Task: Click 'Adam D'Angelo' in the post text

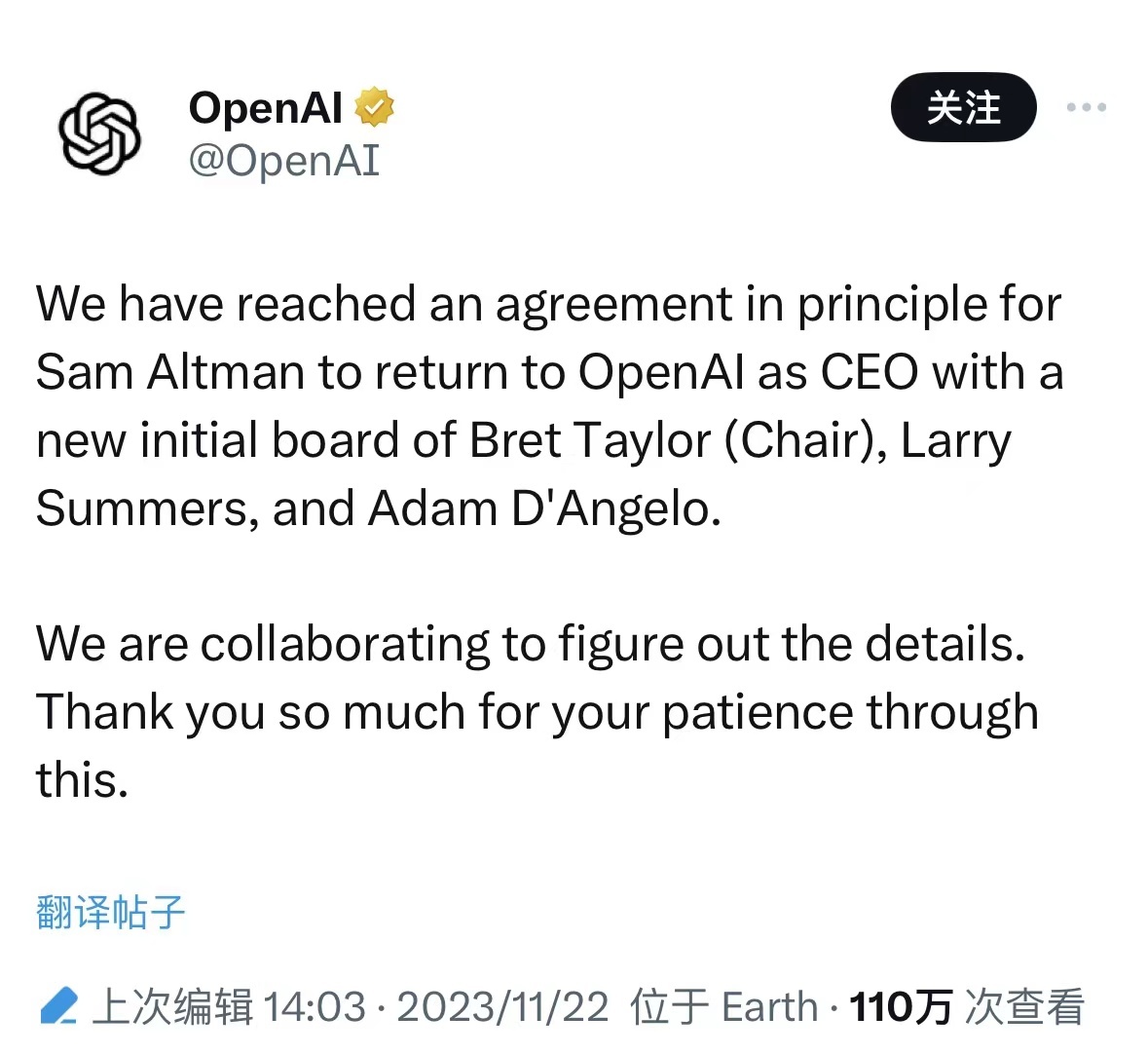Action: (x=544, y=508)
